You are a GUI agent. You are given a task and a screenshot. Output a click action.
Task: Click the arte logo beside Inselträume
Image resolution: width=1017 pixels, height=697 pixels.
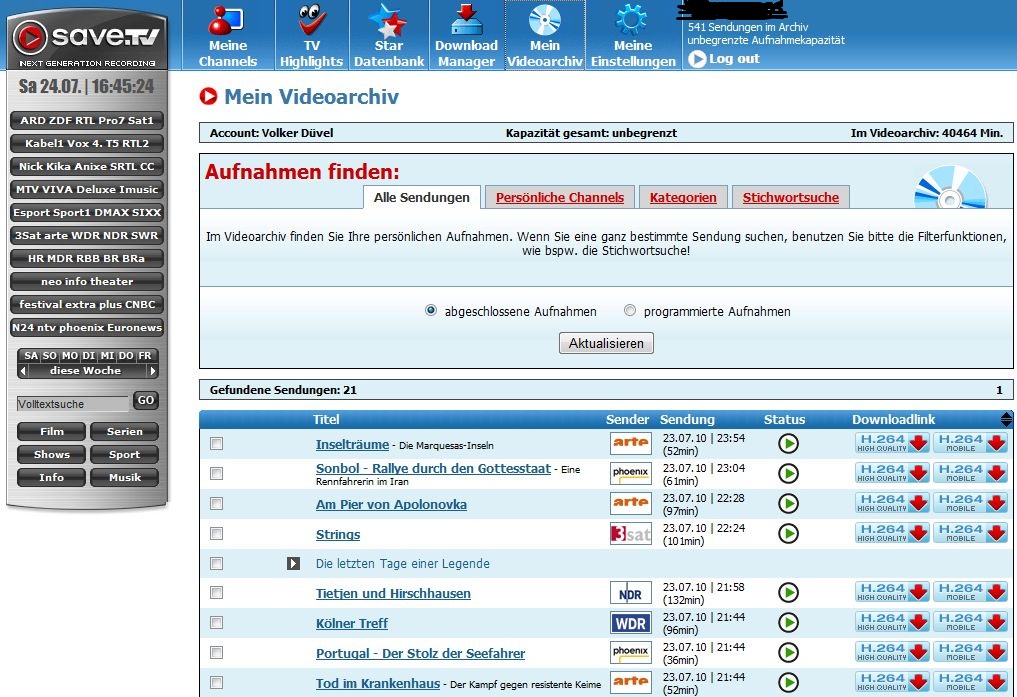[x=630, y=443]
